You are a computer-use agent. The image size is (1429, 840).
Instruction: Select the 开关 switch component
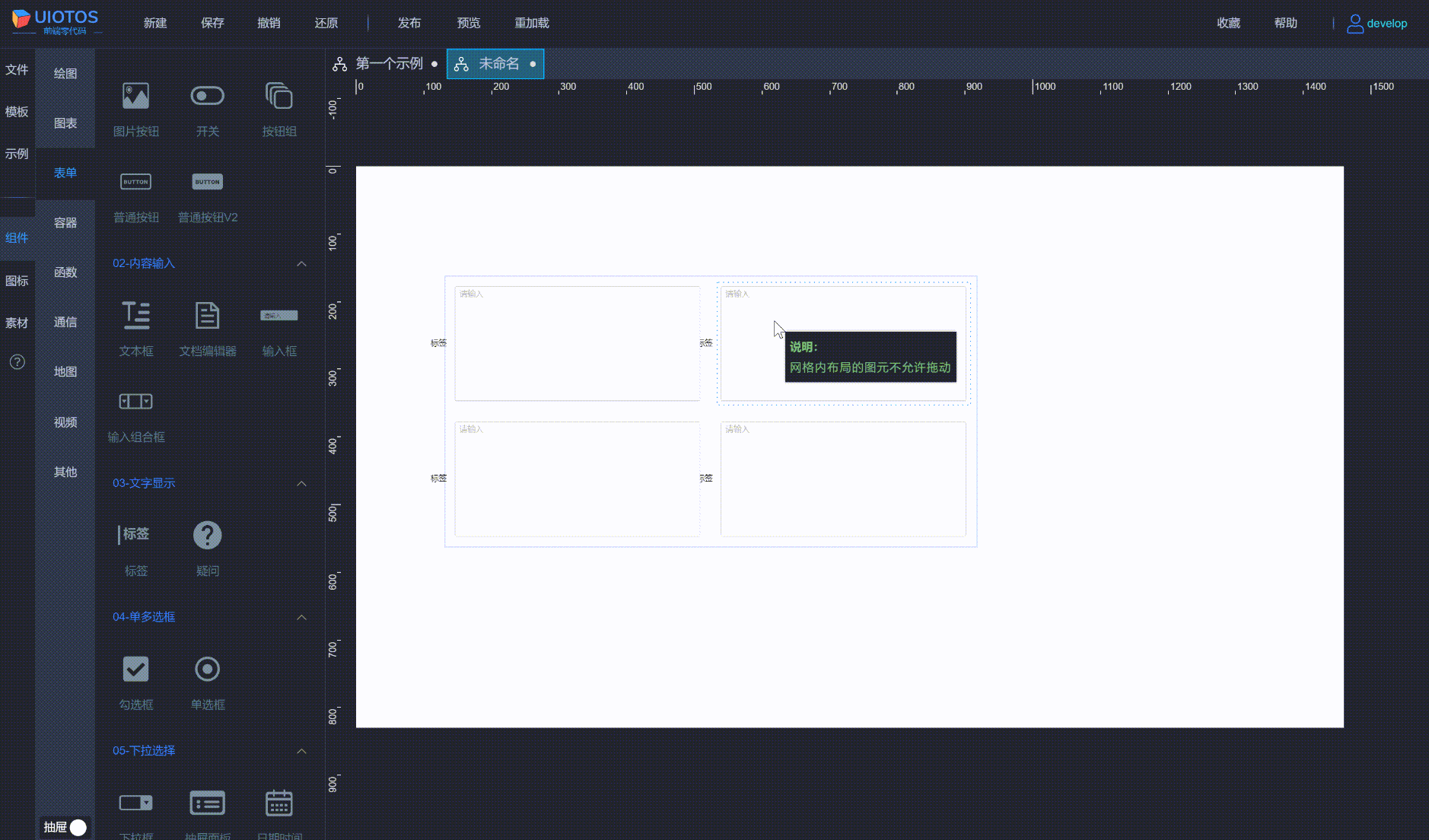[x=207, y=97]
